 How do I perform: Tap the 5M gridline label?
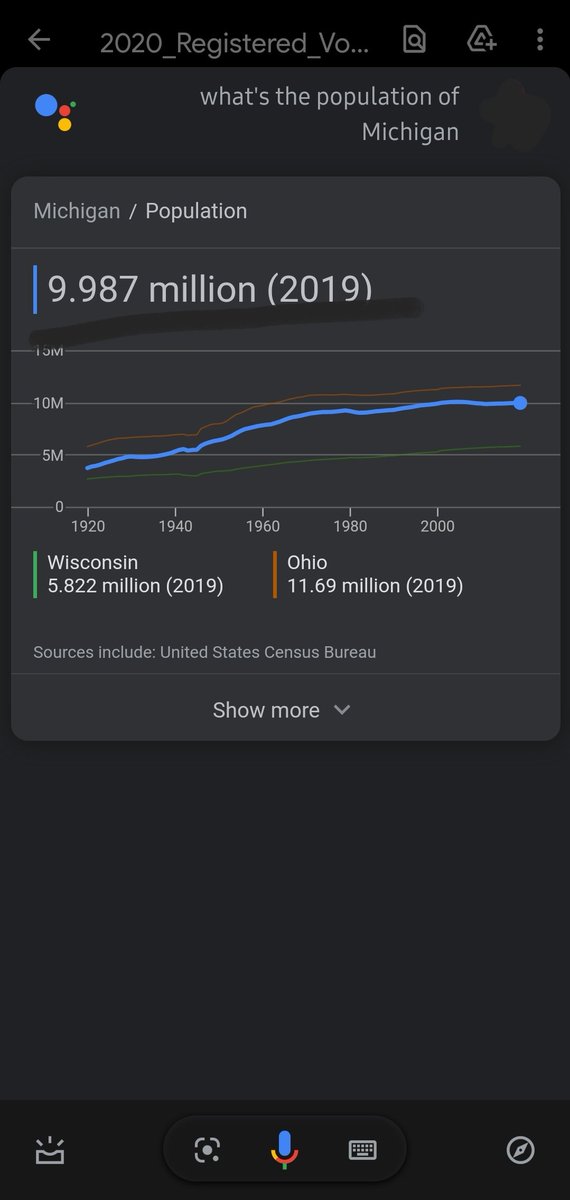click(51, 455)
